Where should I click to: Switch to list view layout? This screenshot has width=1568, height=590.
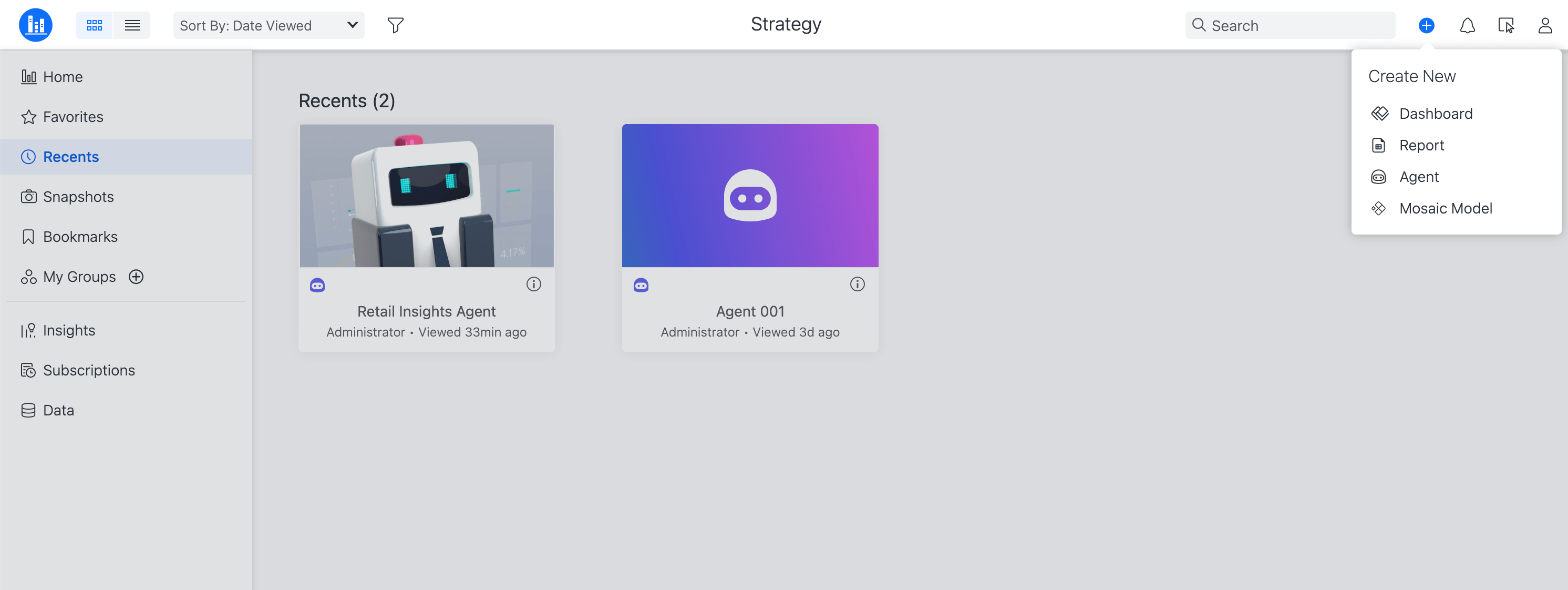[132, 25]
